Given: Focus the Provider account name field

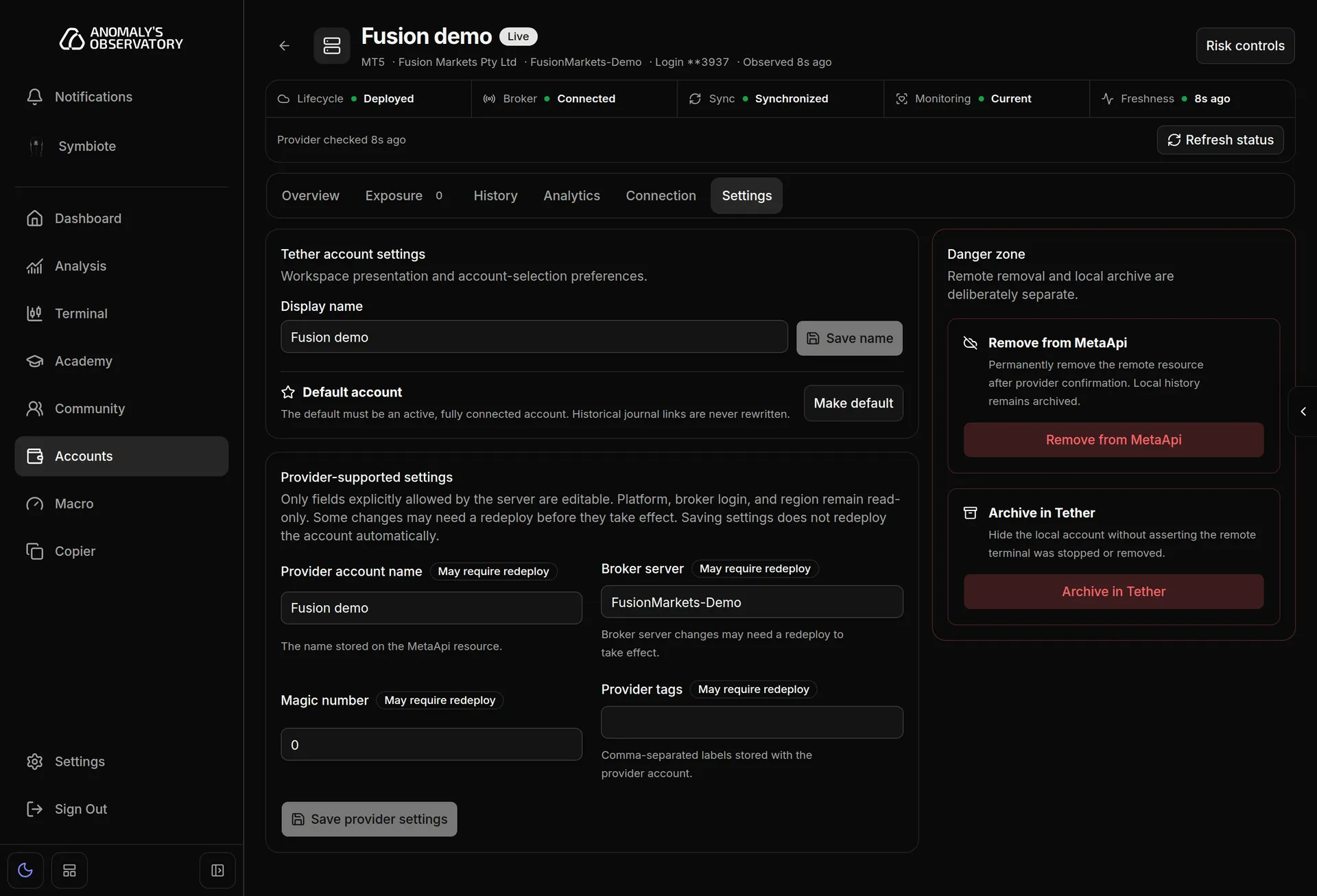Looking at the screenshot, I should point(431,608).
